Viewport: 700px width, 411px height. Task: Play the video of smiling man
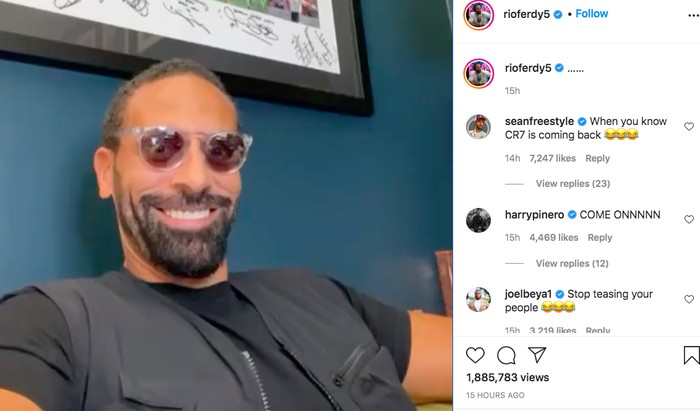pyautogui.click(x=226, y=205)
